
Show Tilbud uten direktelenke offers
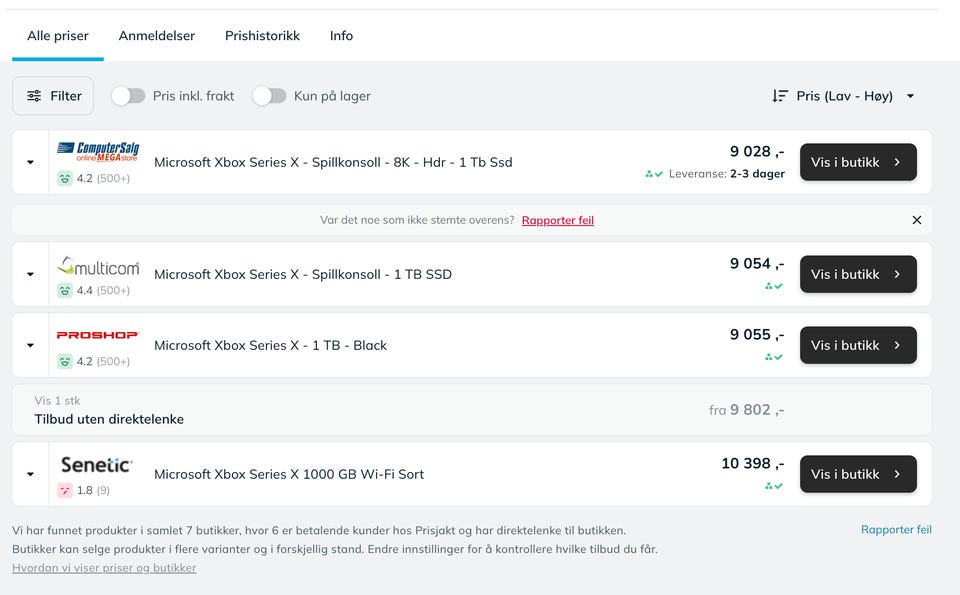(109, 419)
